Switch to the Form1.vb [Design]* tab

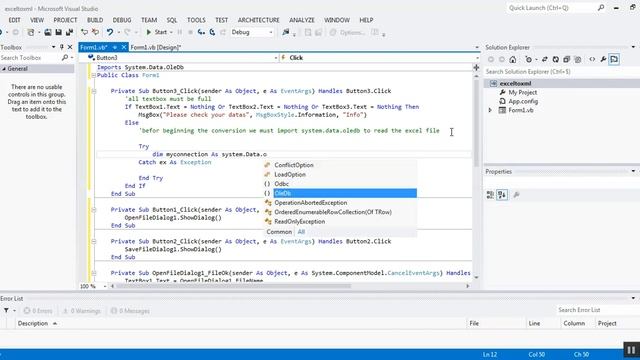pos(156,47)
